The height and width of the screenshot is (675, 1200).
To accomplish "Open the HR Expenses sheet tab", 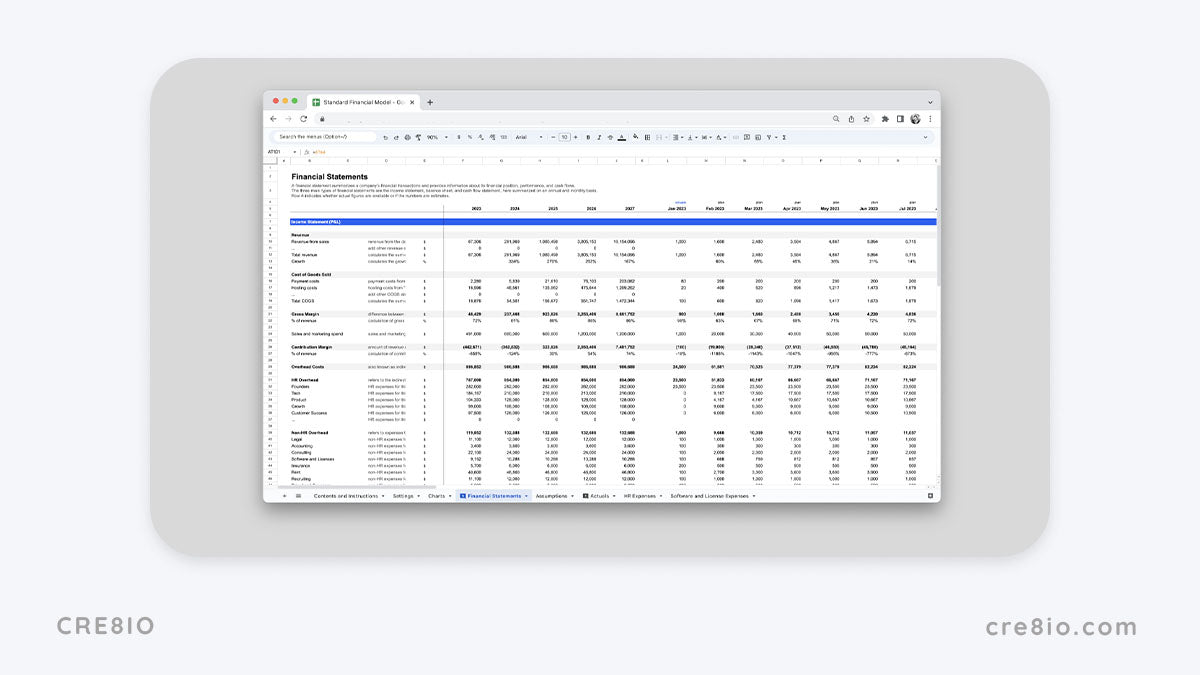I will (x=640, y=496).
